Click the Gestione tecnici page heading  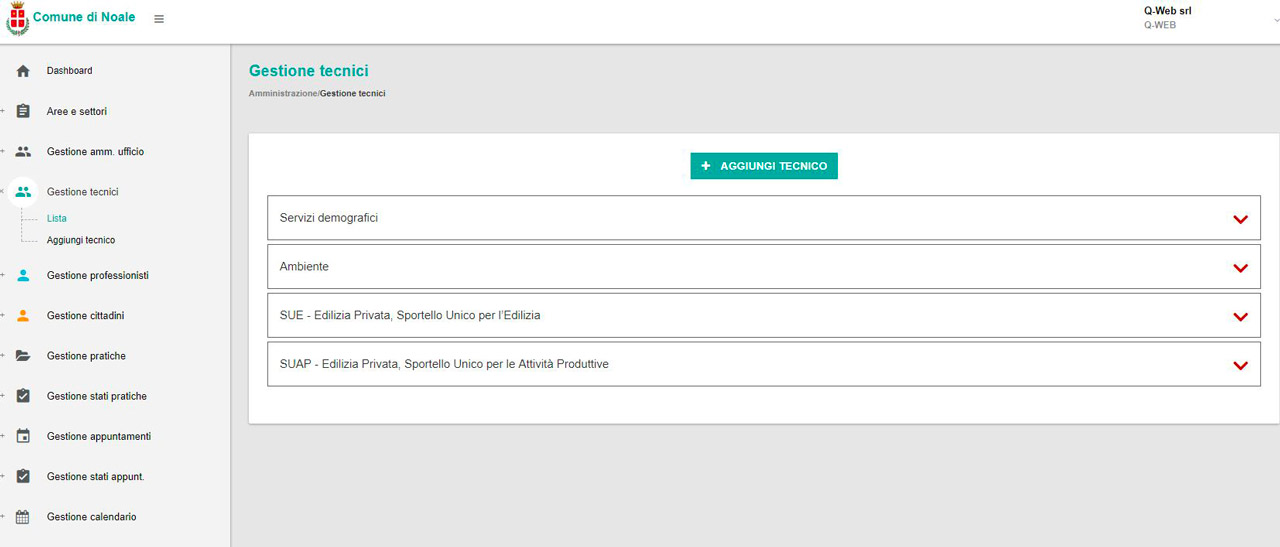pos(309,71)
